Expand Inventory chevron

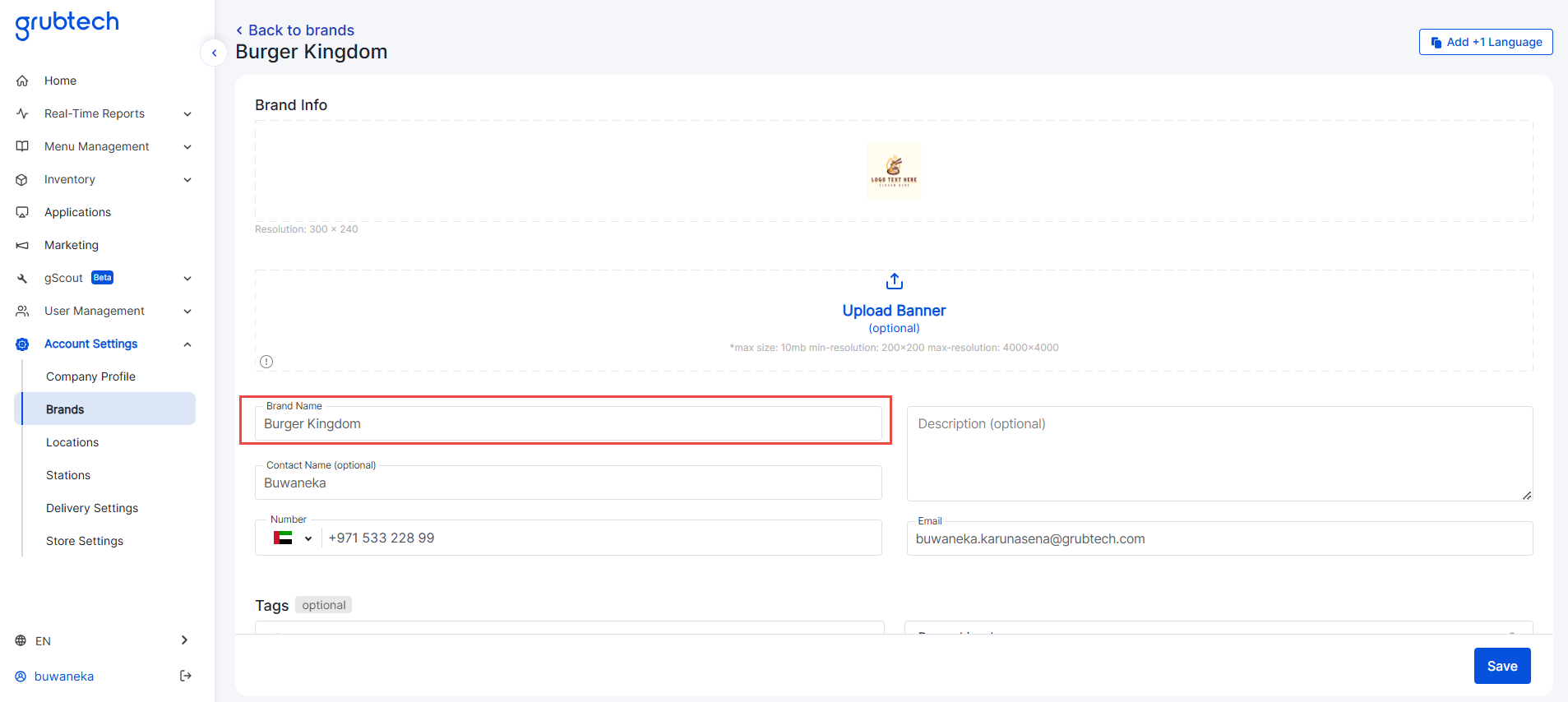click(187, 179)
